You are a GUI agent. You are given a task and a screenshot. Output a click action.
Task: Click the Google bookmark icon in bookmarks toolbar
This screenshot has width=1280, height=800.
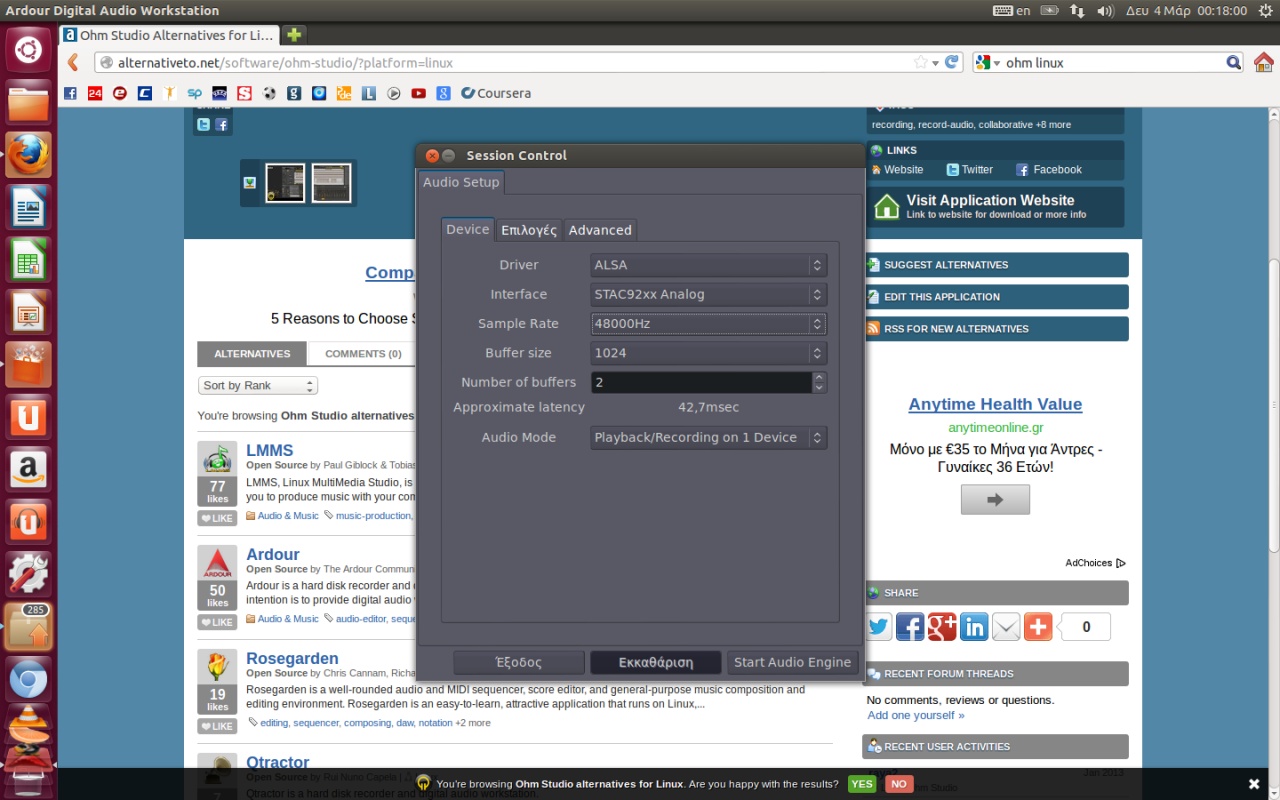click(x=443, y=93)
